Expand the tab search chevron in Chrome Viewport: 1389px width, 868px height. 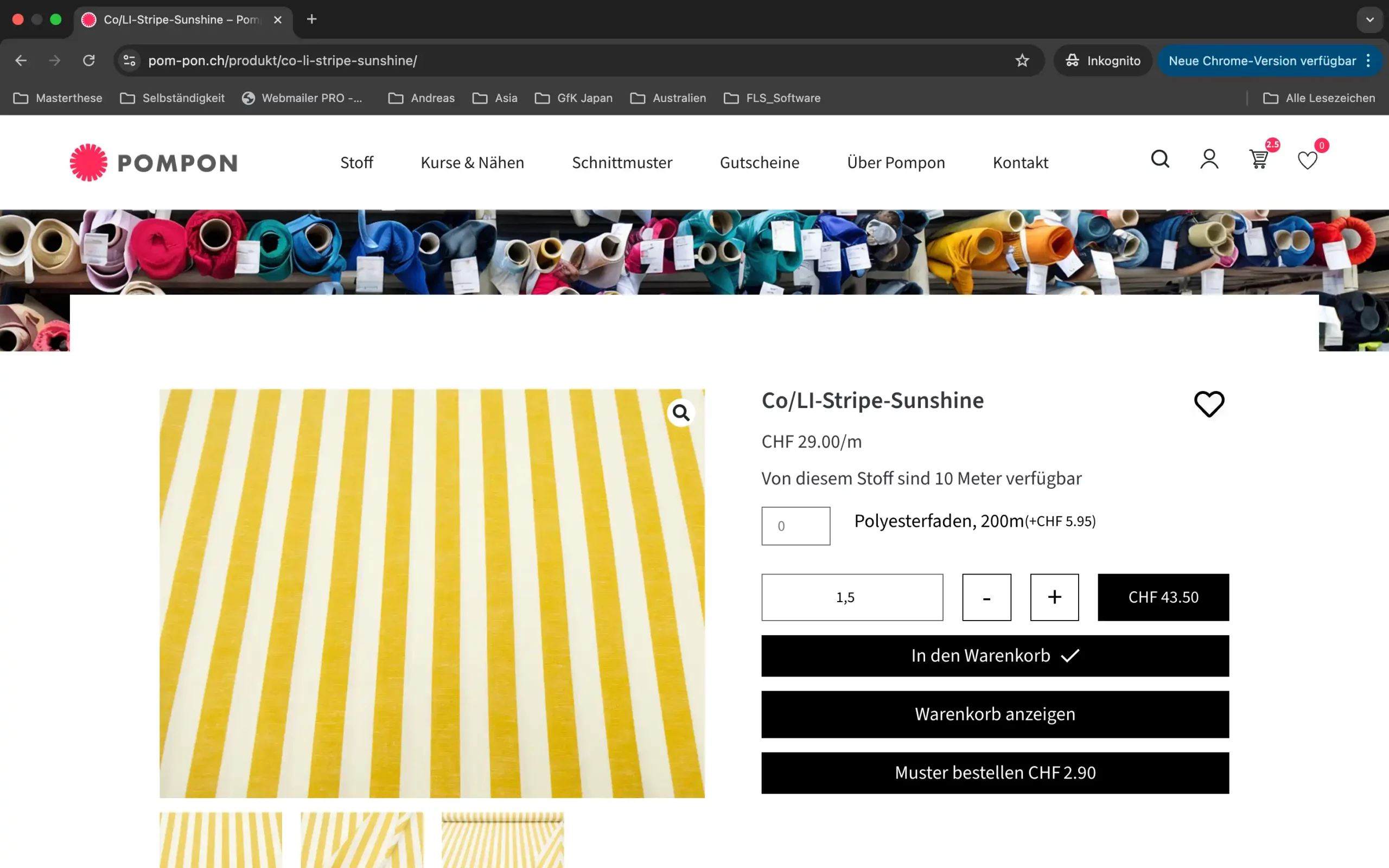coord(1369,20)
